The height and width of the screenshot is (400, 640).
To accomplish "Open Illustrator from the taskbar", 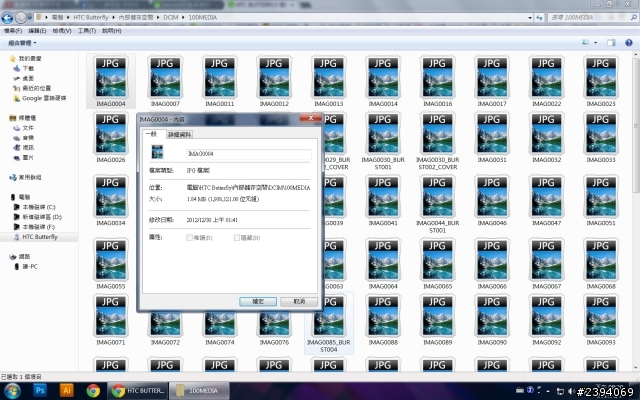I will click(x=67, y=391).
